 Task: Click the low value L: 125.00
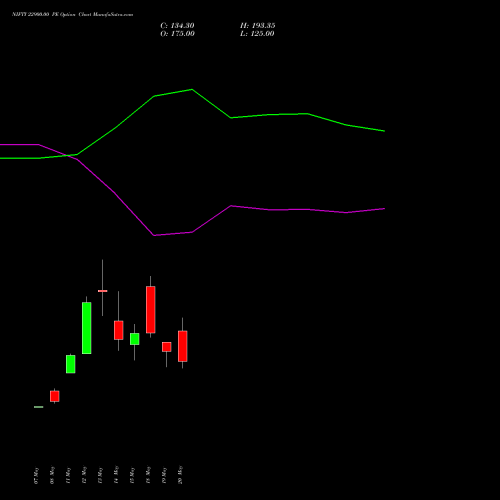coord(257,34)
